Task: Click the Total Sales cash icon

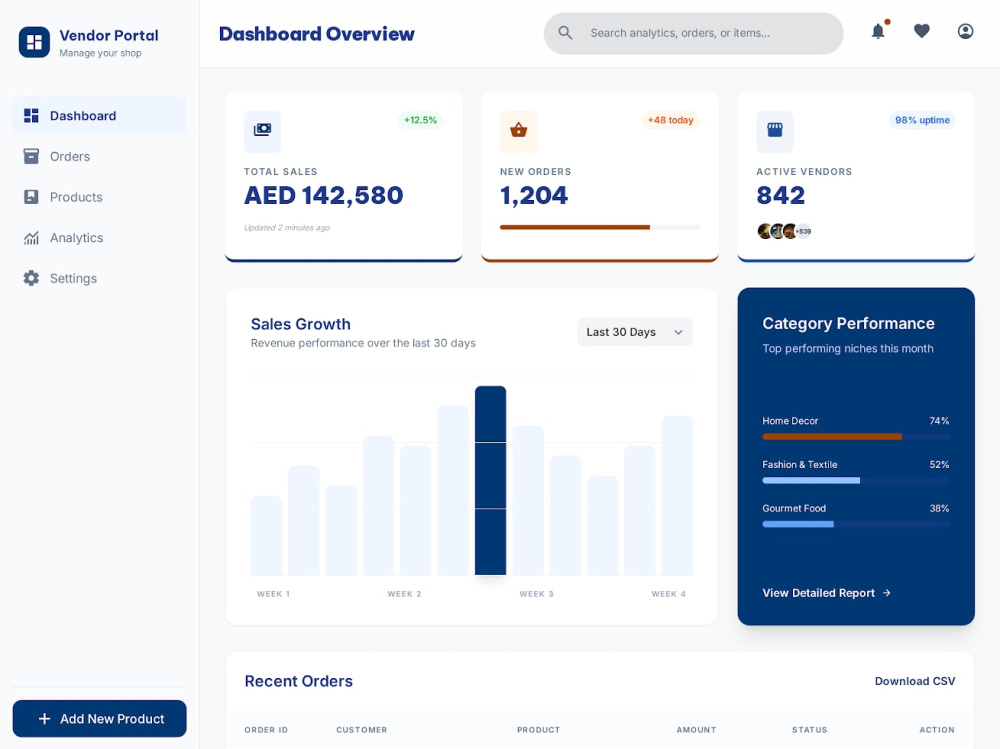Action: tap(262, 130)
